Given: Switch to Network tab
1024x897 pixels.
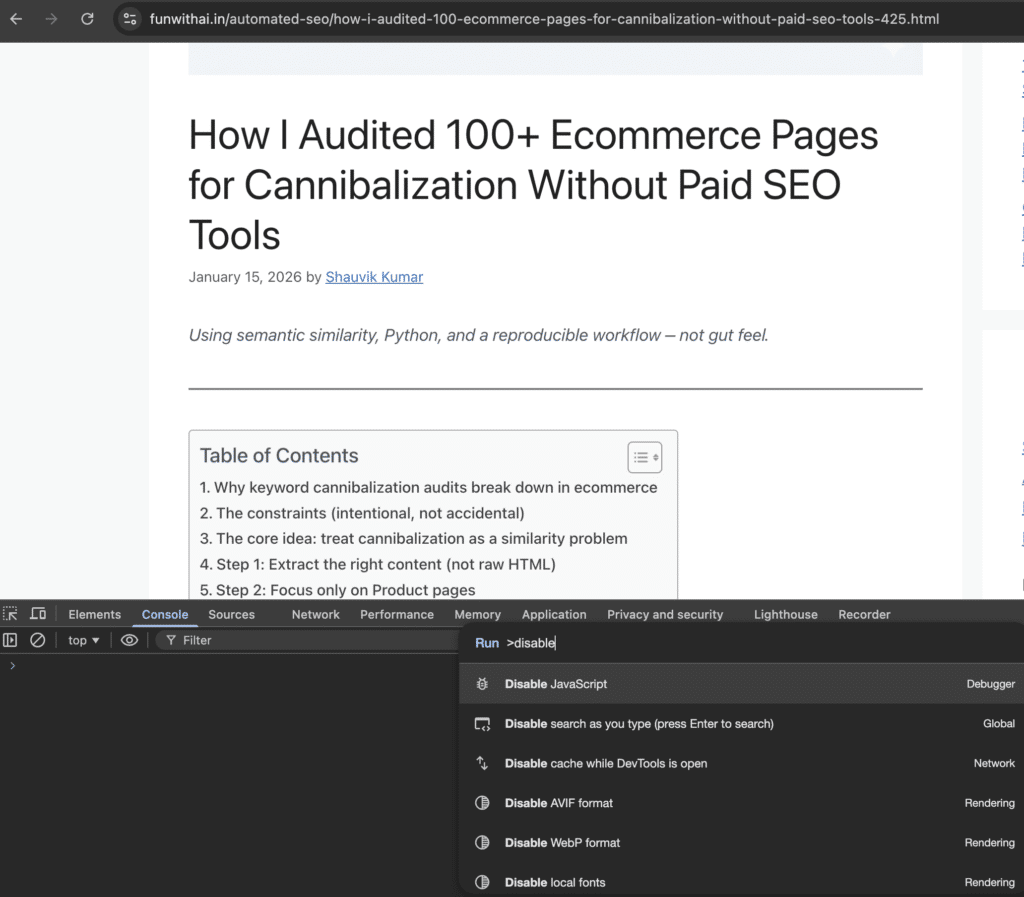Looking at the screenshot, I should [315, 614].
